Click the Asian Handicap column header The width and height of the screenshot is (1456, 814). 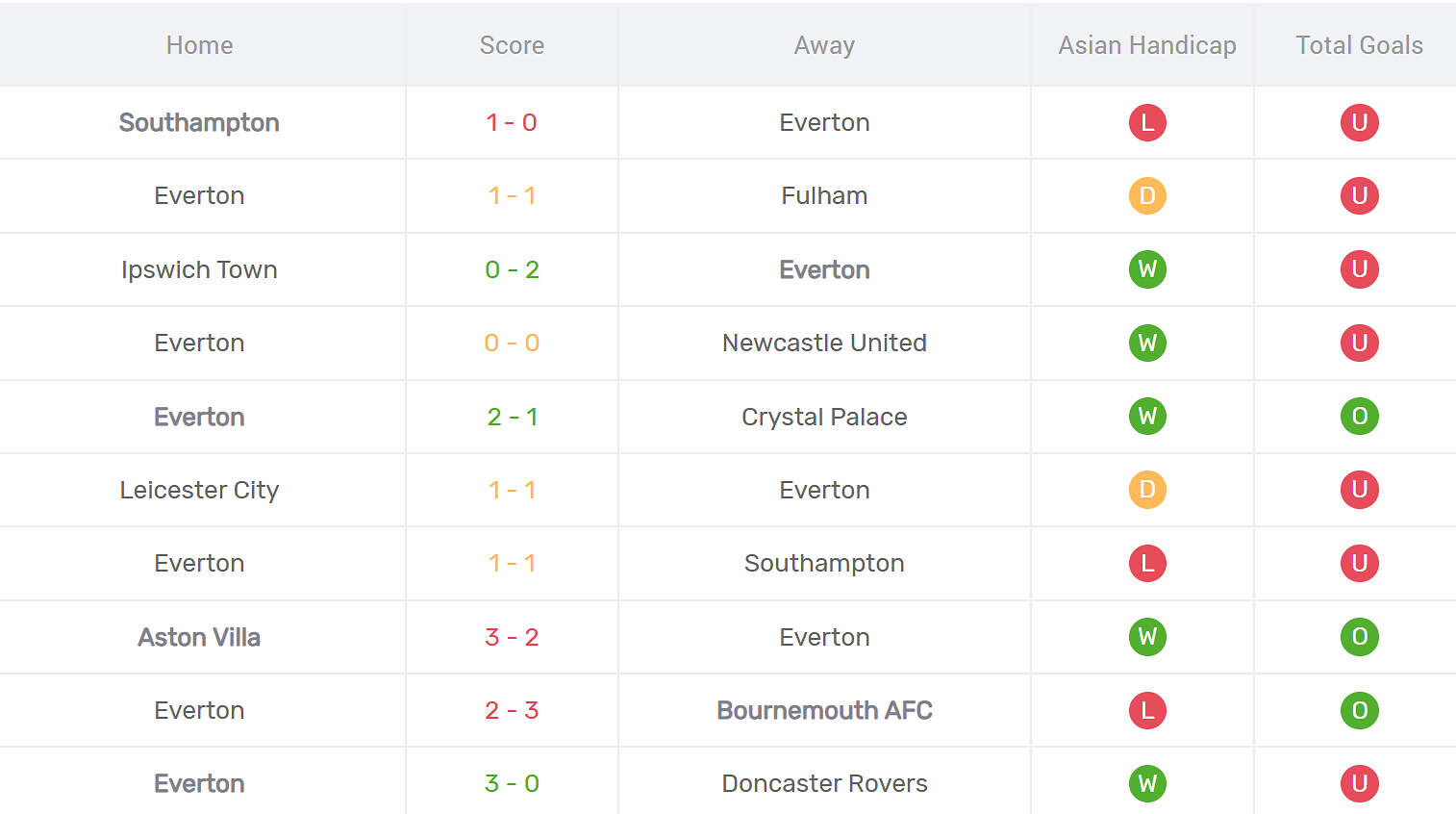(x=1147, y=45)
